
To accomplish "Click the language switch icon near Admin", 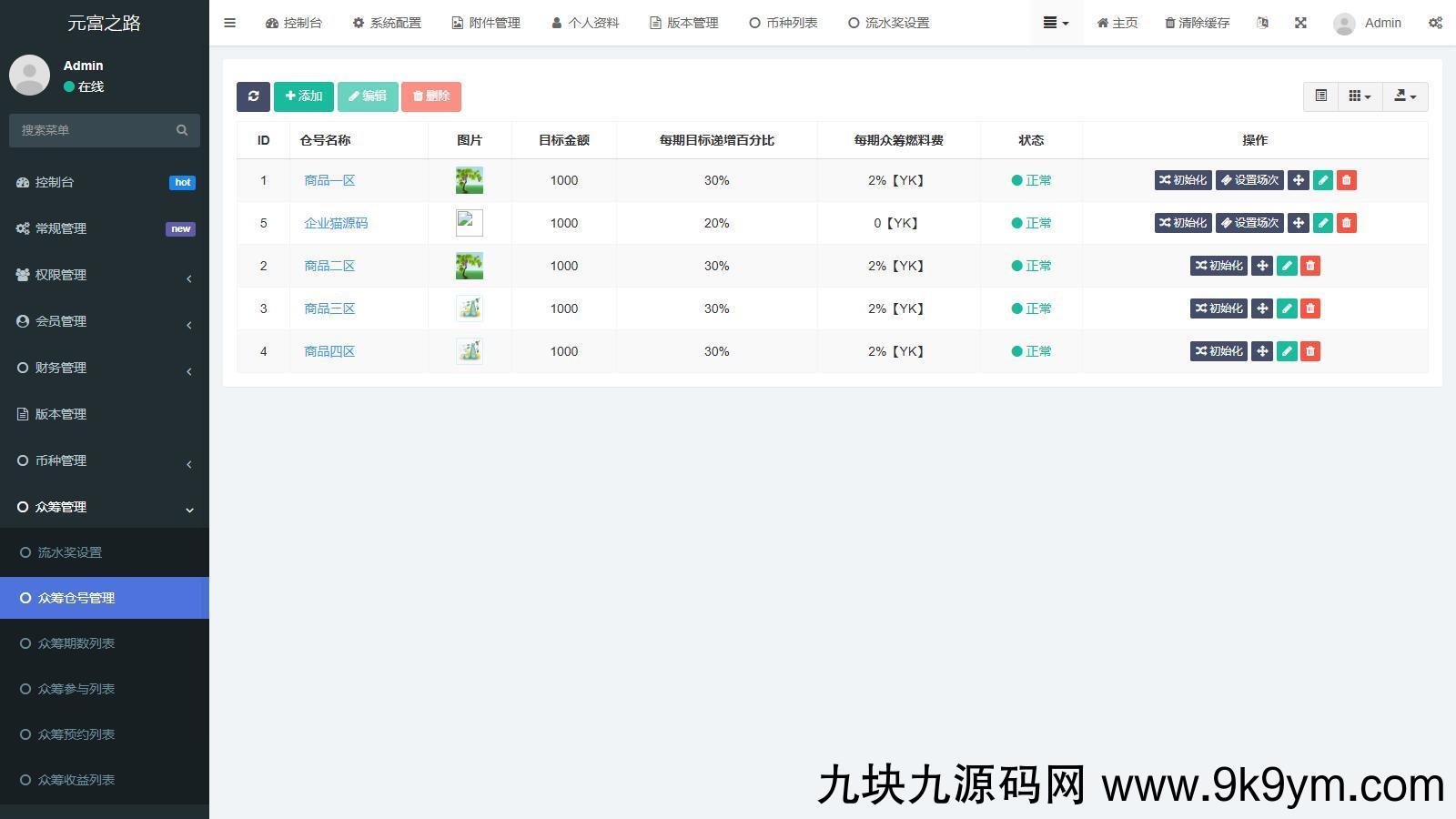I will [1262, 23].
